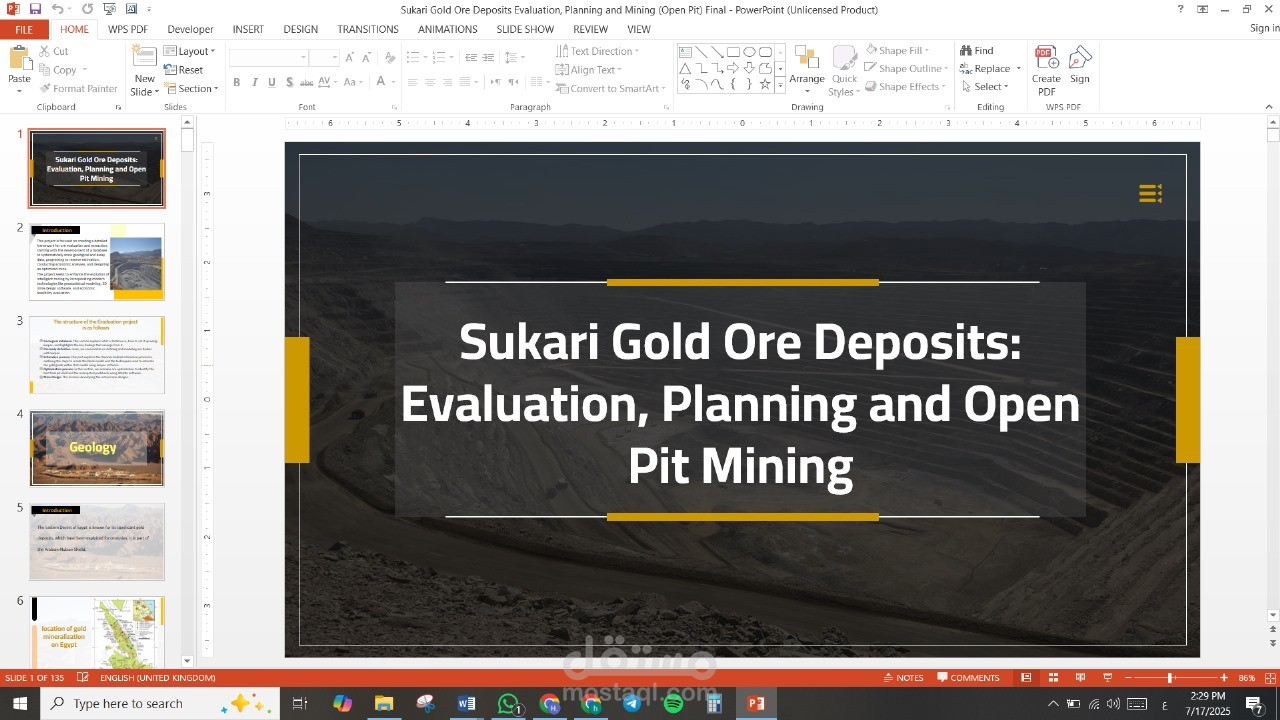Select the text box shape in gallery
The width and height of the screenshot is (1280, 720).
point(685,52)
